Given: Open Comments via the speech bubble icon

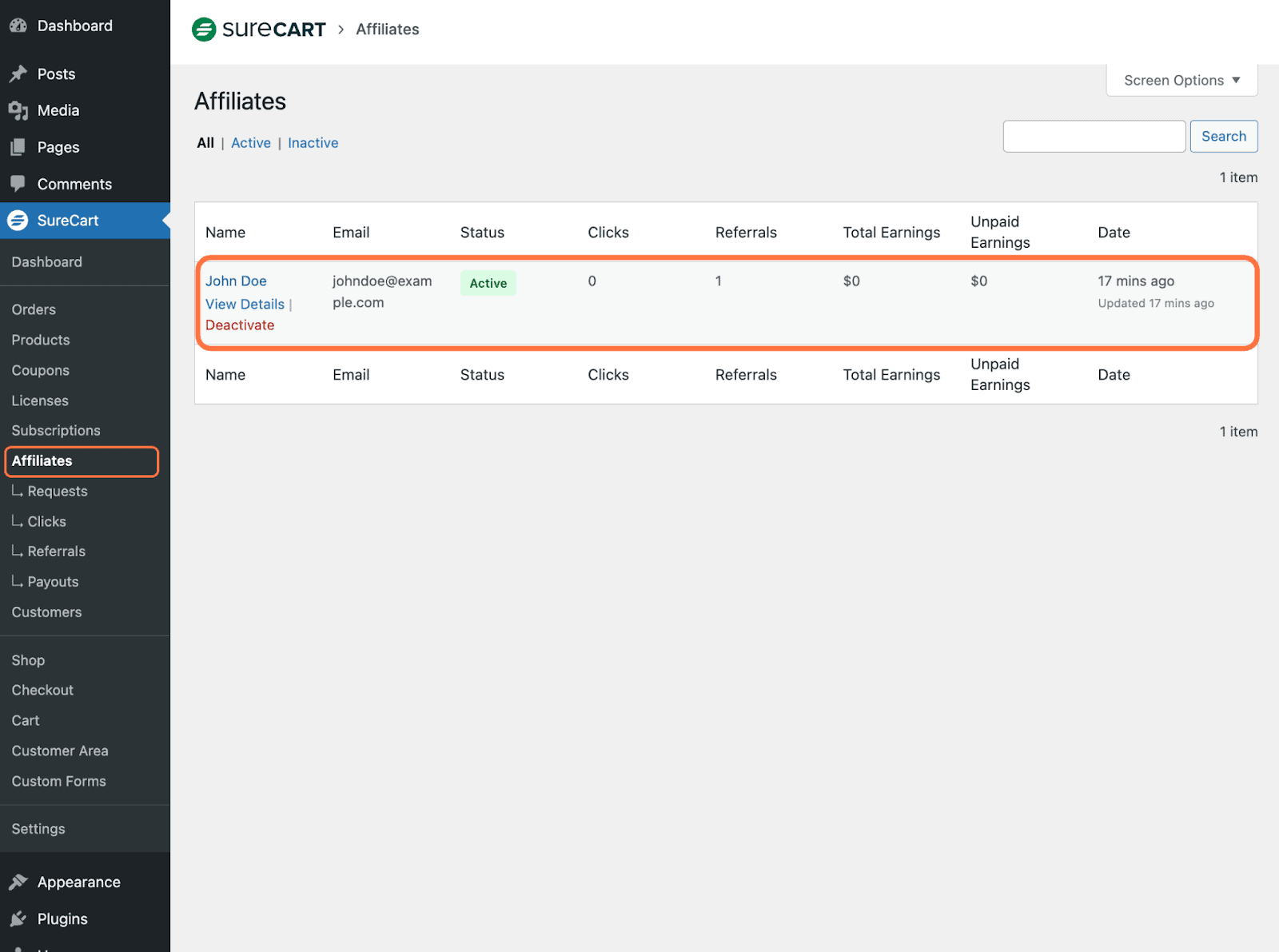Looking at the screenshot, I should (x=18, y=184).
